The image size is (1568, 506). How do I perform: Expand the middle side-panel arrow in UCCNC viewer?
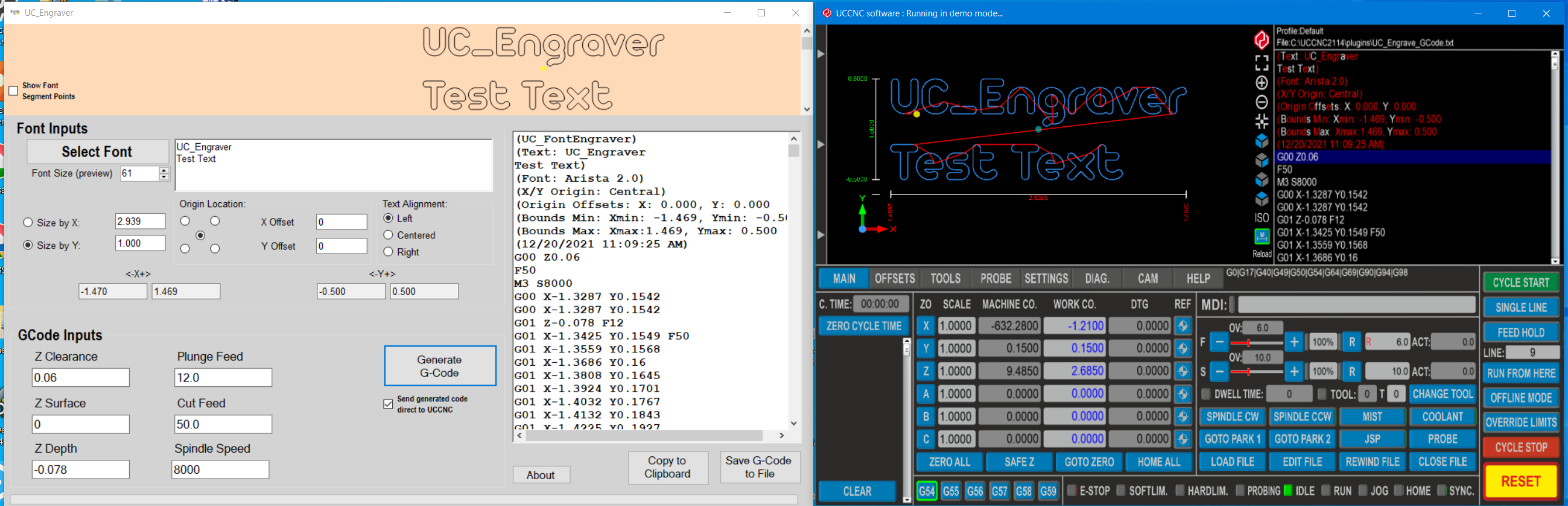(820, 144)
